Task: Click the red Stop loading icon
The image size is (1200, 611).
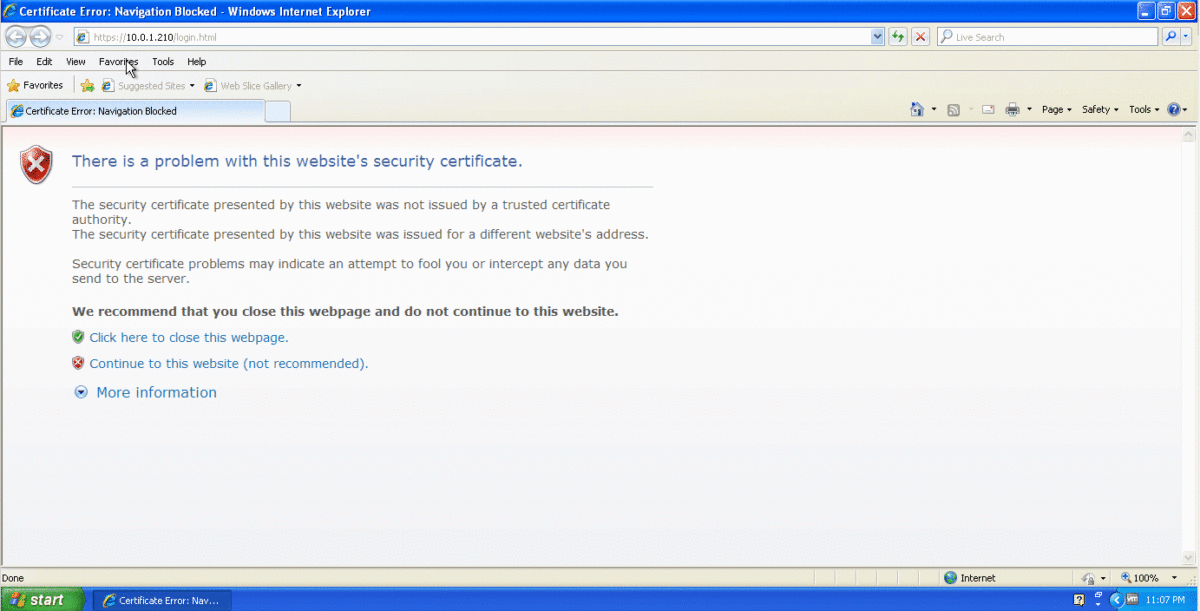Action: click(920, 37)
